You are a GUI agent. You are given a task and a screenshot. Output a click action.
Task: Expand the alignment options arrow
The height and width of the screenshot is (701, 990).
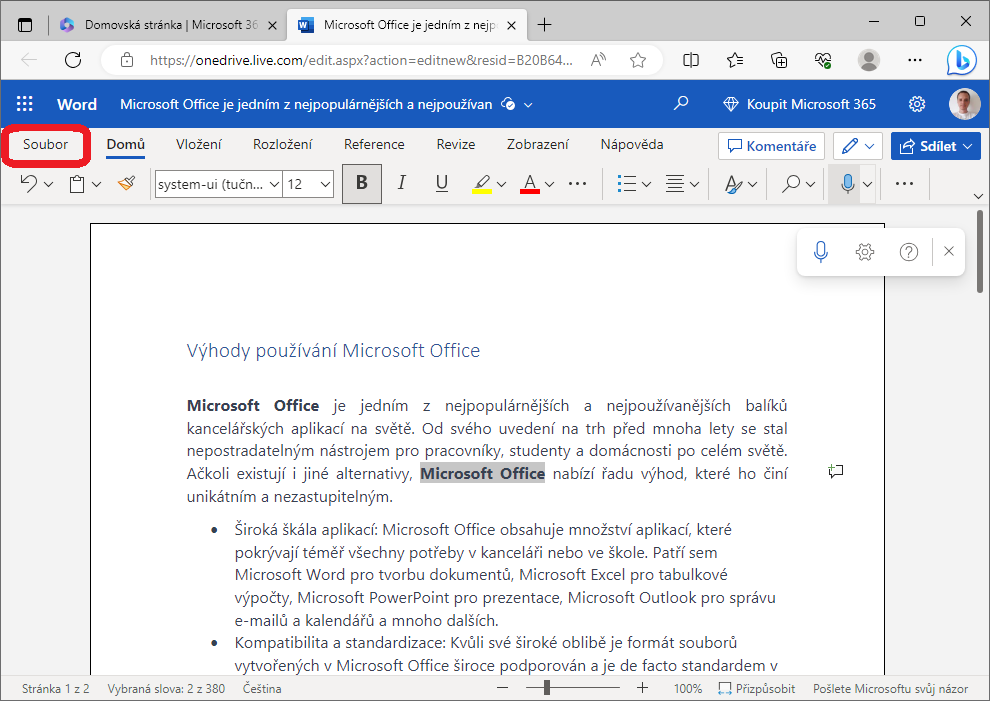tap(694, 184)
